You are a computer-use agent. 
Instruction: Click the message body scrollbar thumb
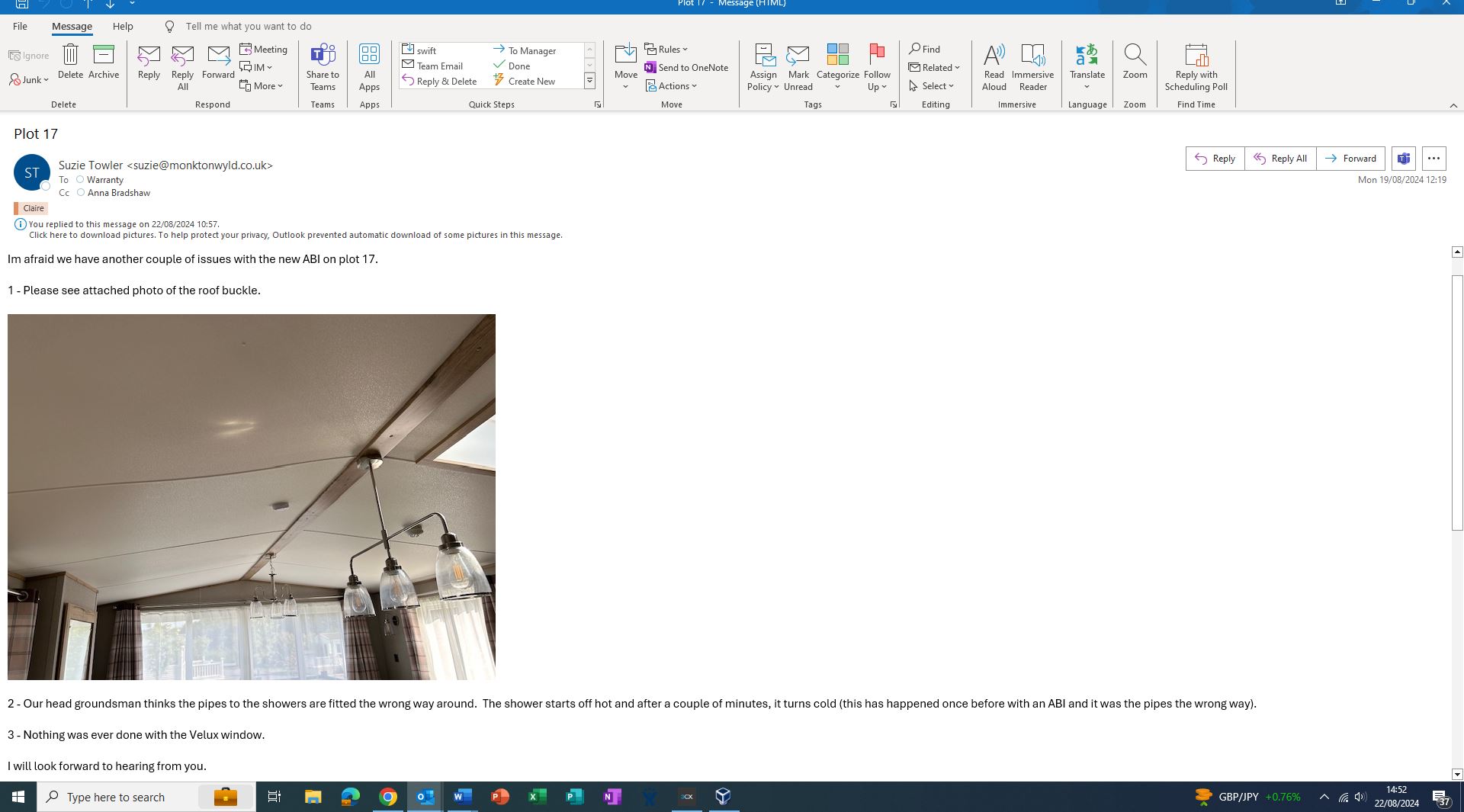(1457, 403)
